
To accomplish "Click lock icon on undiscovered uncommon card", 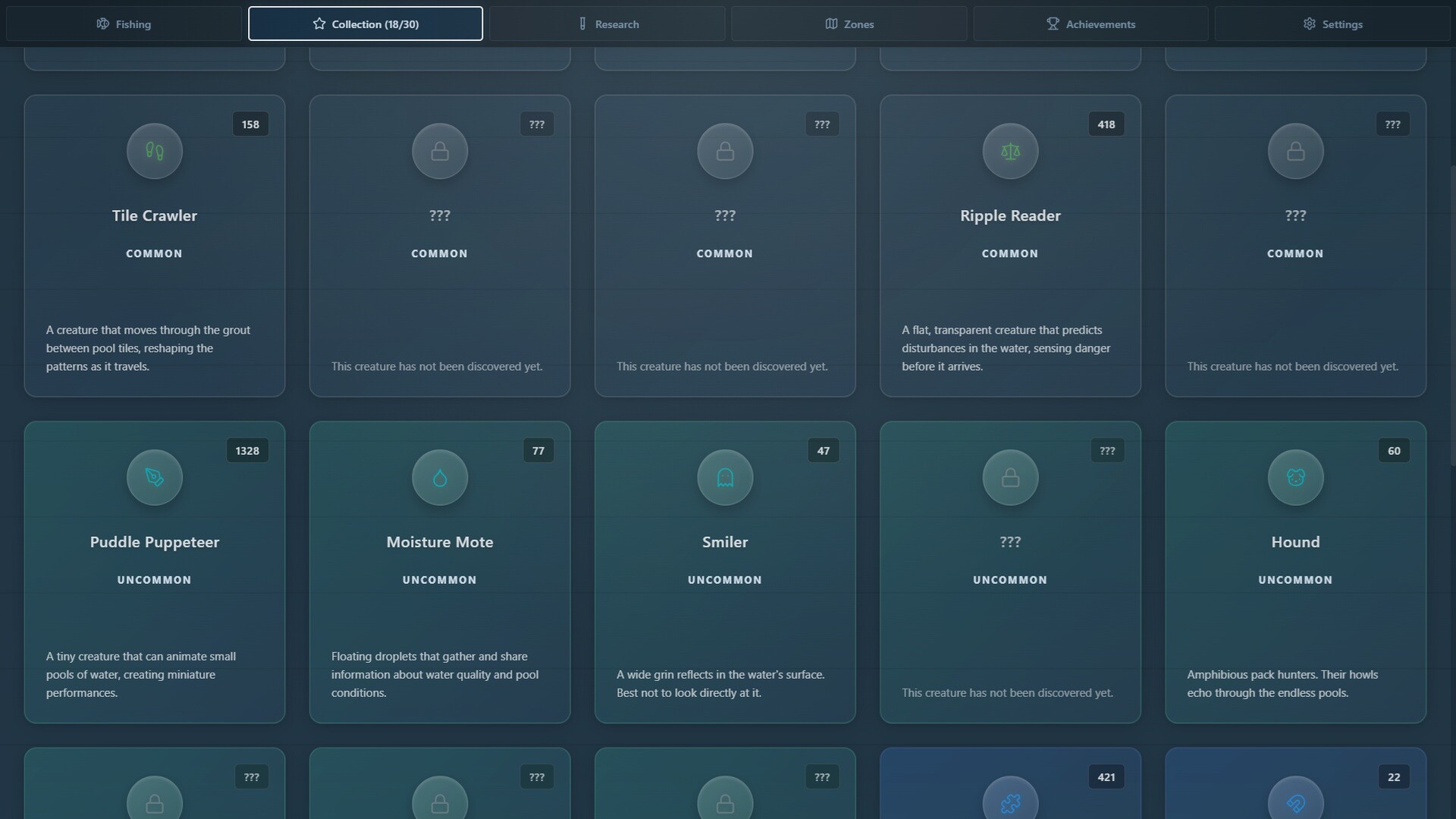I will [1010, 477].
